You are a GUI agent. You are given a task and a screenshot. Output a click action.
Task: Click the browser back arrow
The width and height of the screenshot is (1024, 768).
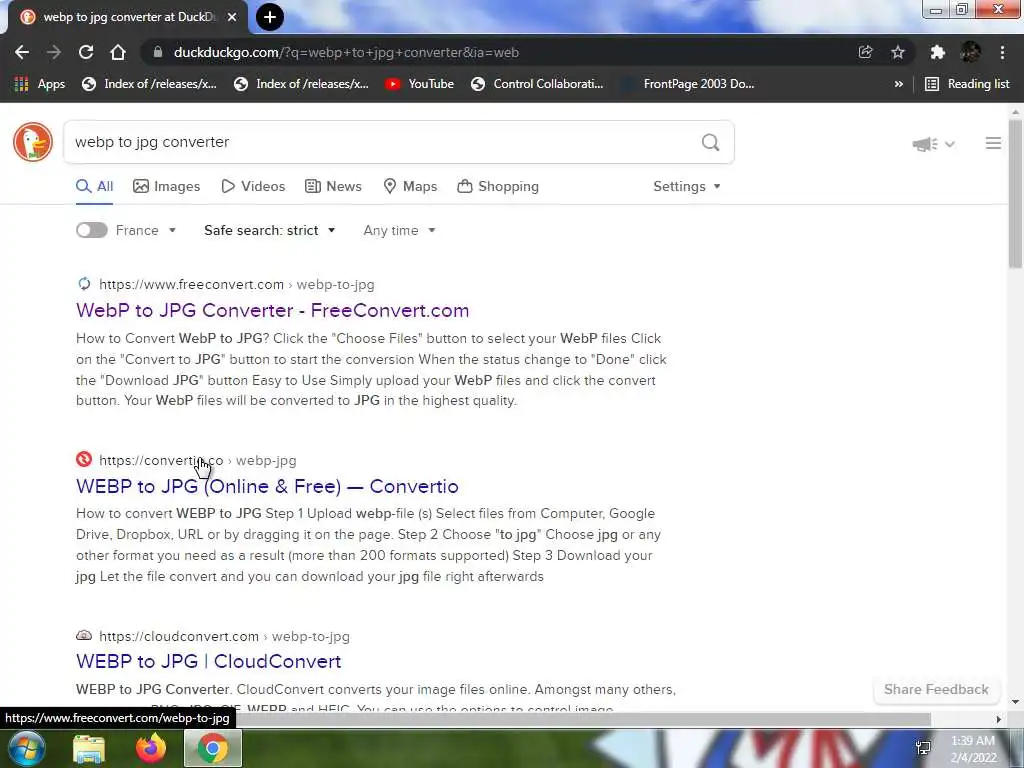coord(22,52)
